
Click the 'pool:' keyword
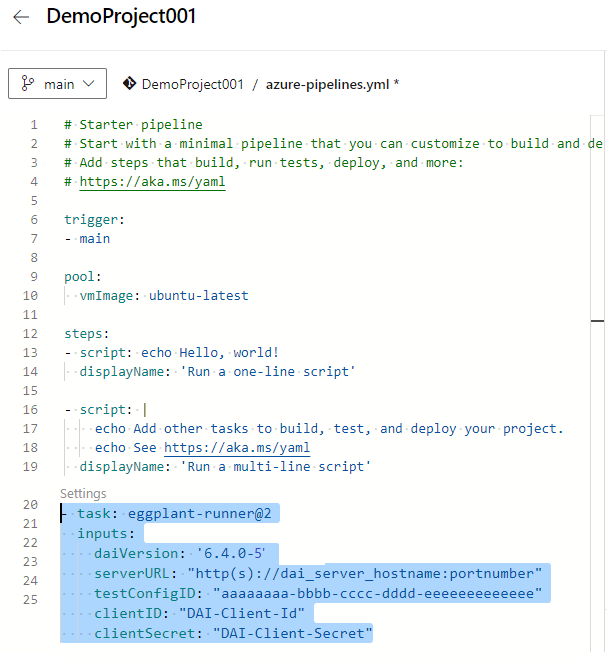pos(83,277)
